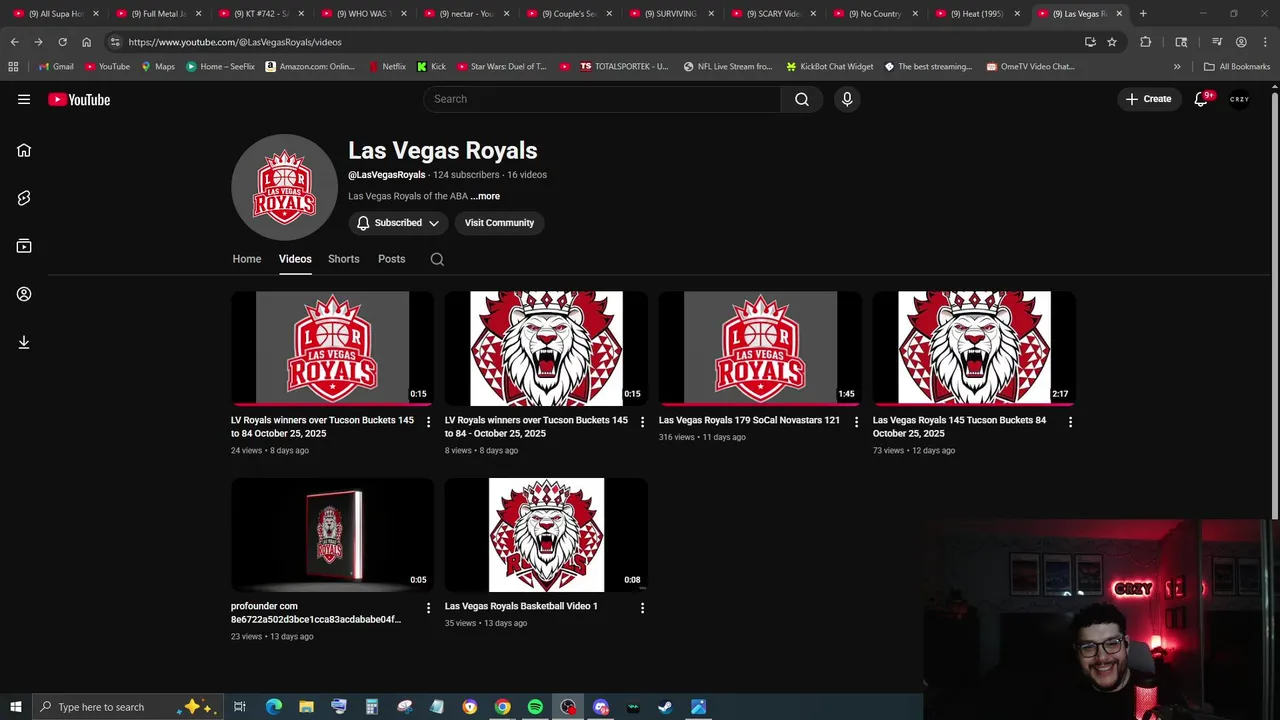The height and width of the screenshot is (720, 1280).
Task: Open Steam from the taskbar
Action: pos(665,707)
